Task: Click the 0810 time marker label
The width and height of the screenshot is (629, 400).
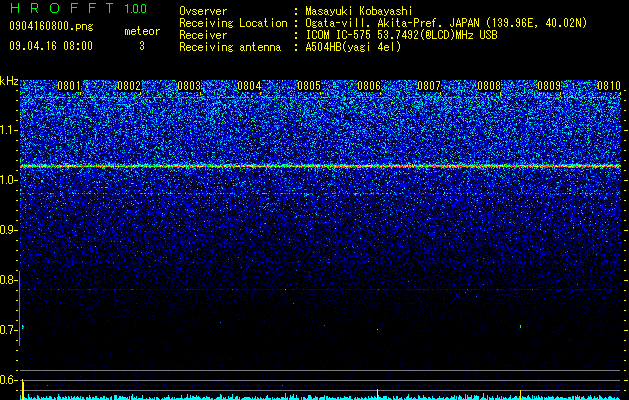Action: (x=609, y=86)
